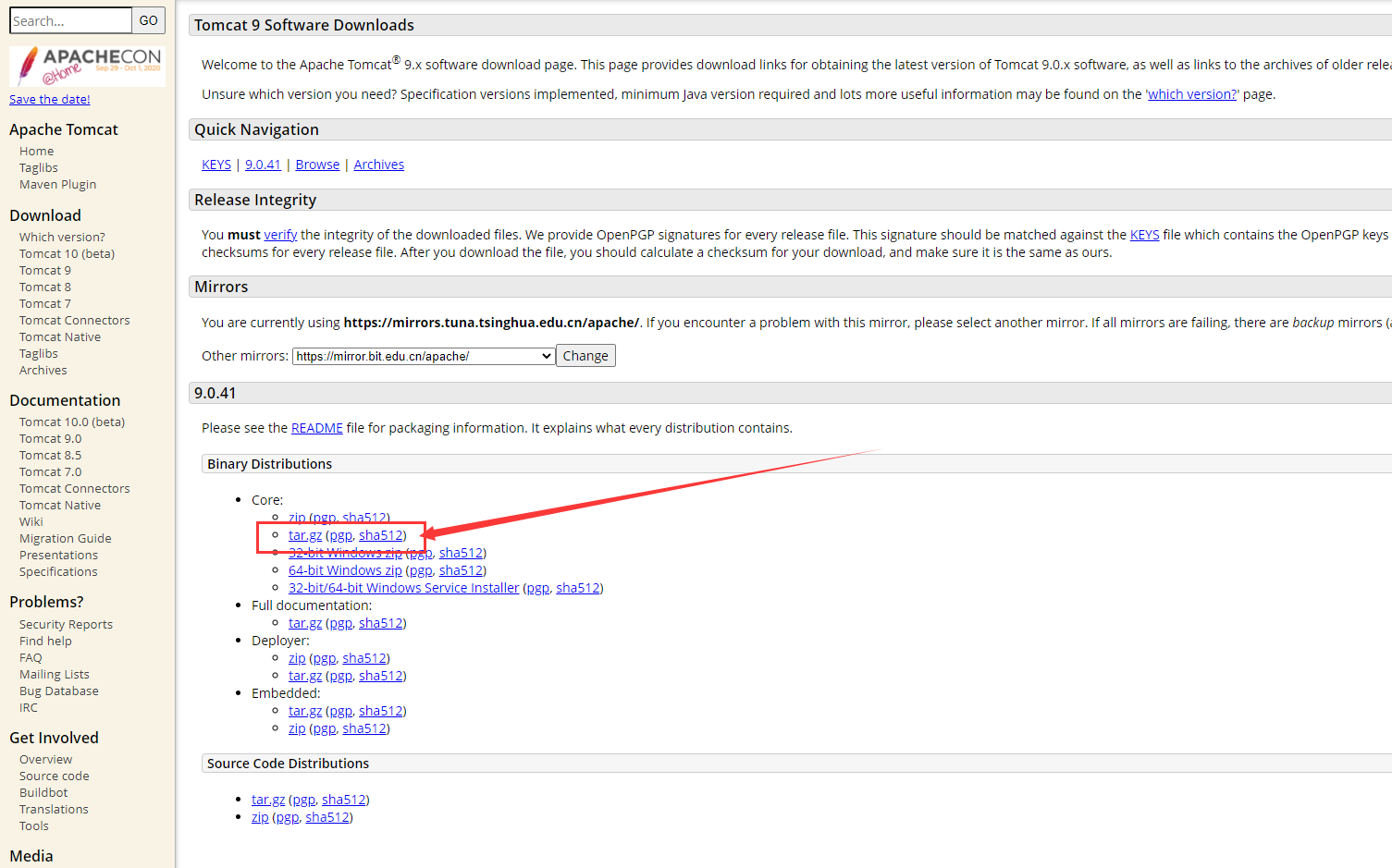Jump to 9.0.41 in Quick Navigation

(x=263, y=165)
